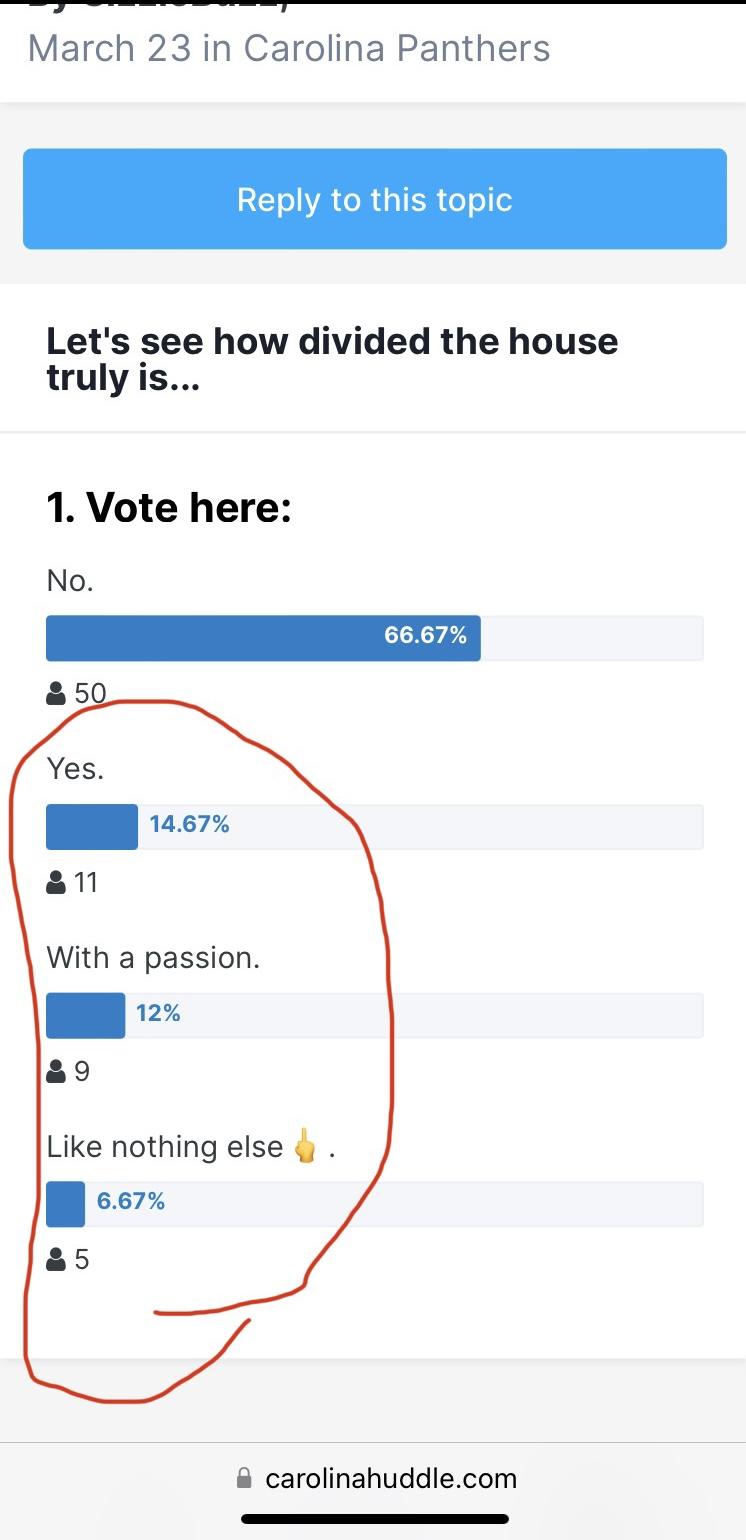
Task: Click the 12% With a passion bar
Action: (x=374, y=1016)
